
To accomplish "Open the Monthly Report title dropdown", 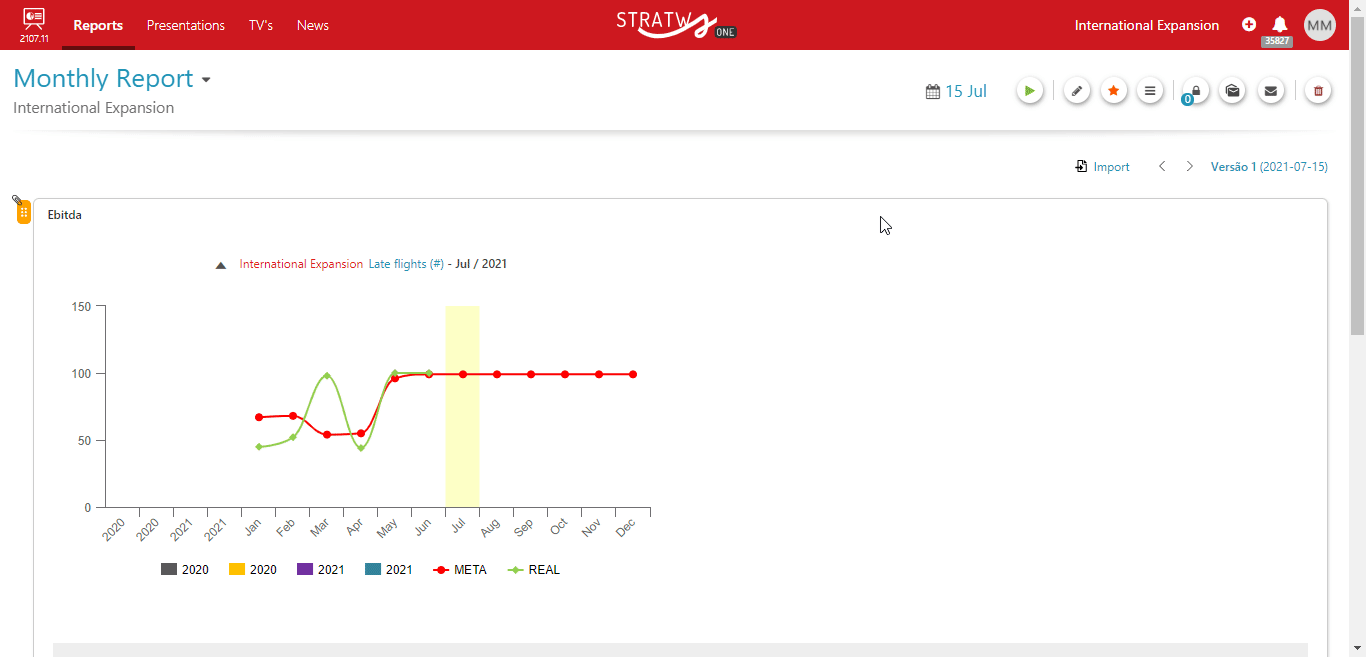I will (x=206, y=80).
